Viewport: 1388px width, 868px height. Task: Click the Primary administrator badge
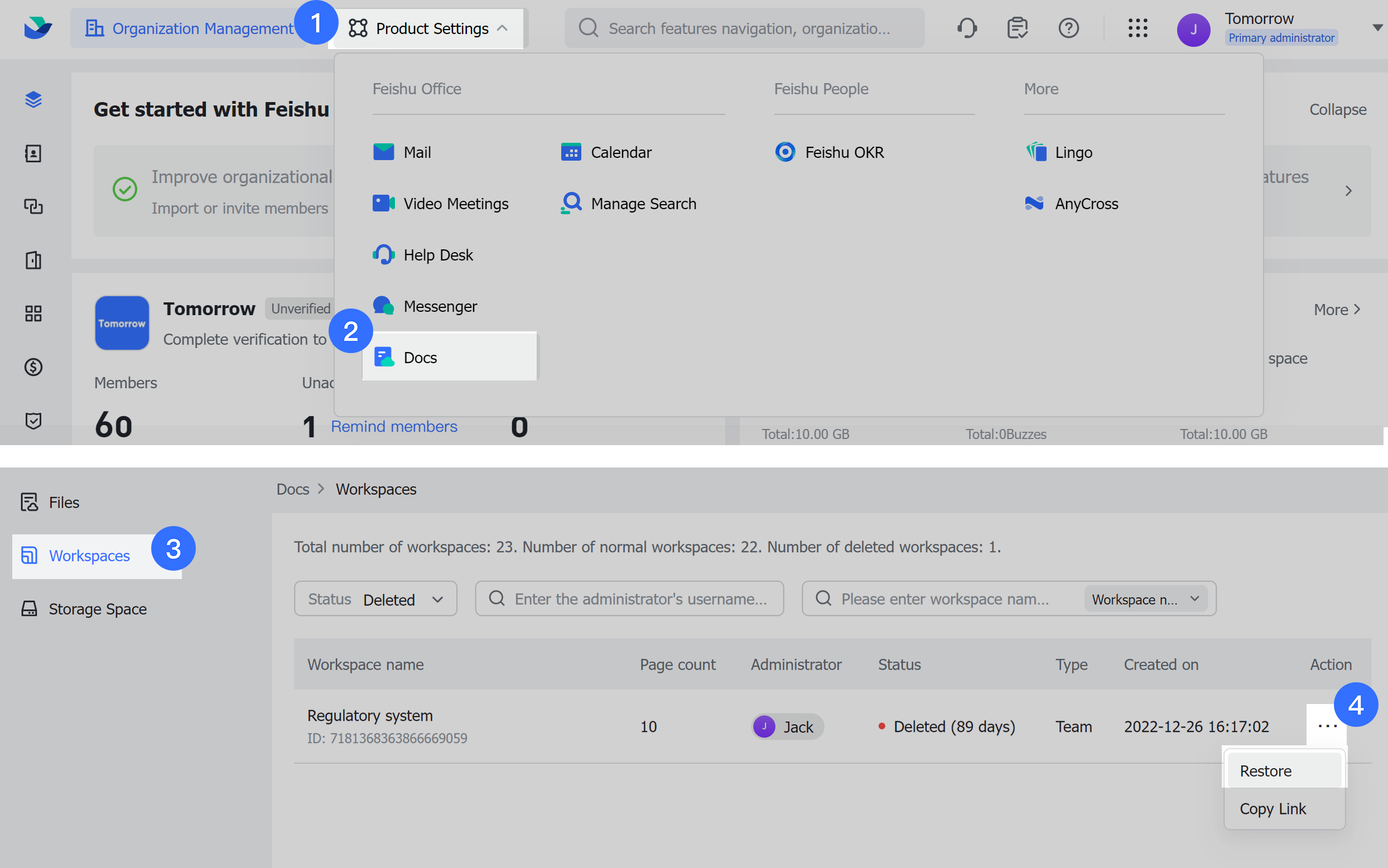[x=1281, y=38]
